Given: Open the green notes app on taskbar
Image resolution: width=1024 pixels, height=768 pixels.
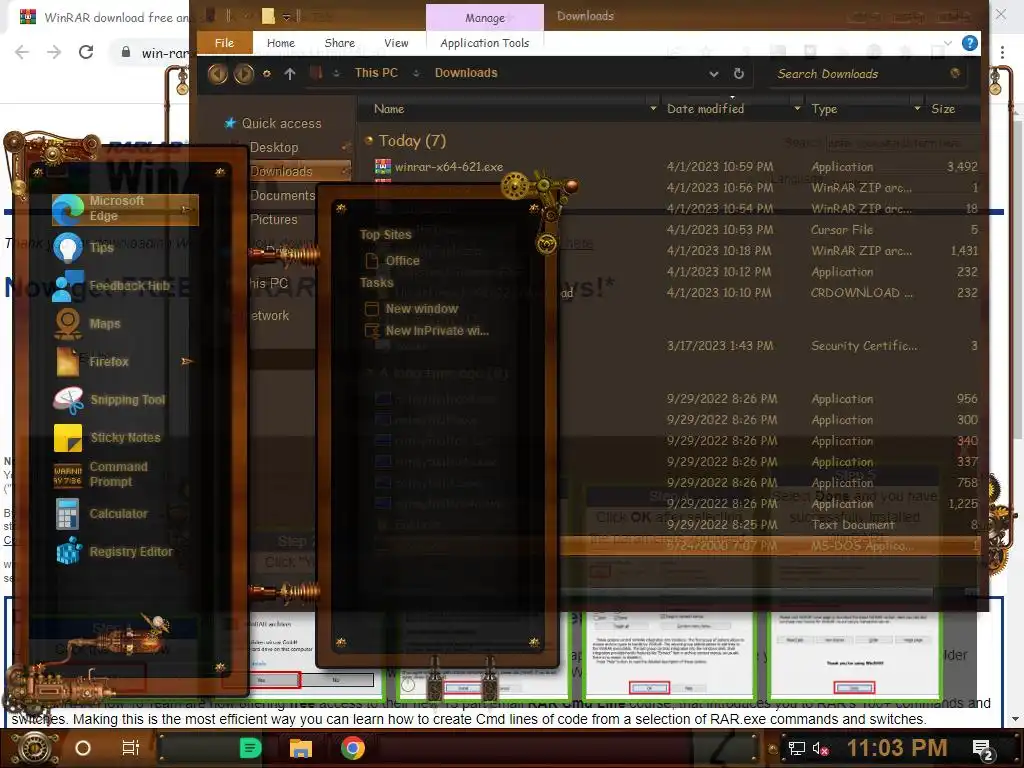Looking at the screenshot, I should click(x=250, y=748).
